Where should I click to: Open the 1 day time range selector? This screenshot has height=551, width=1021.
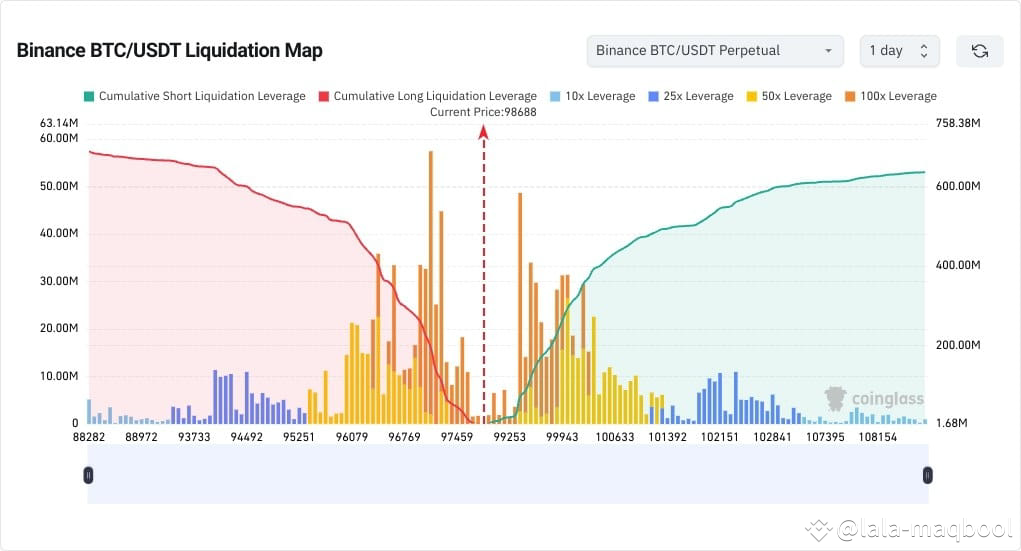coord(899,51)
